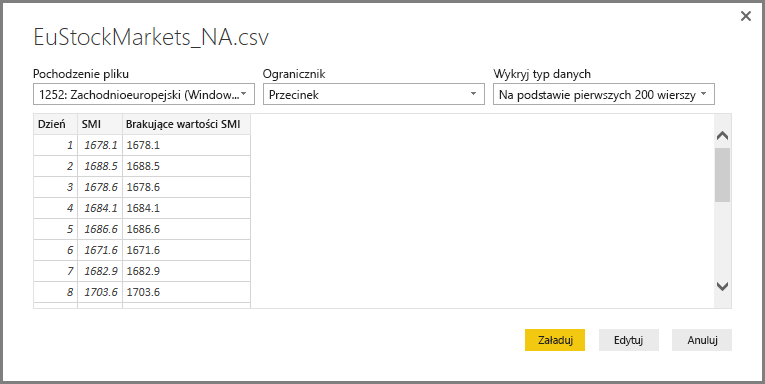The width and height of the screenshot is (765, 384).
Task: Click SMI cell 1703.6 in row 8
Action: pyautogui.click(x=100, y=292)
